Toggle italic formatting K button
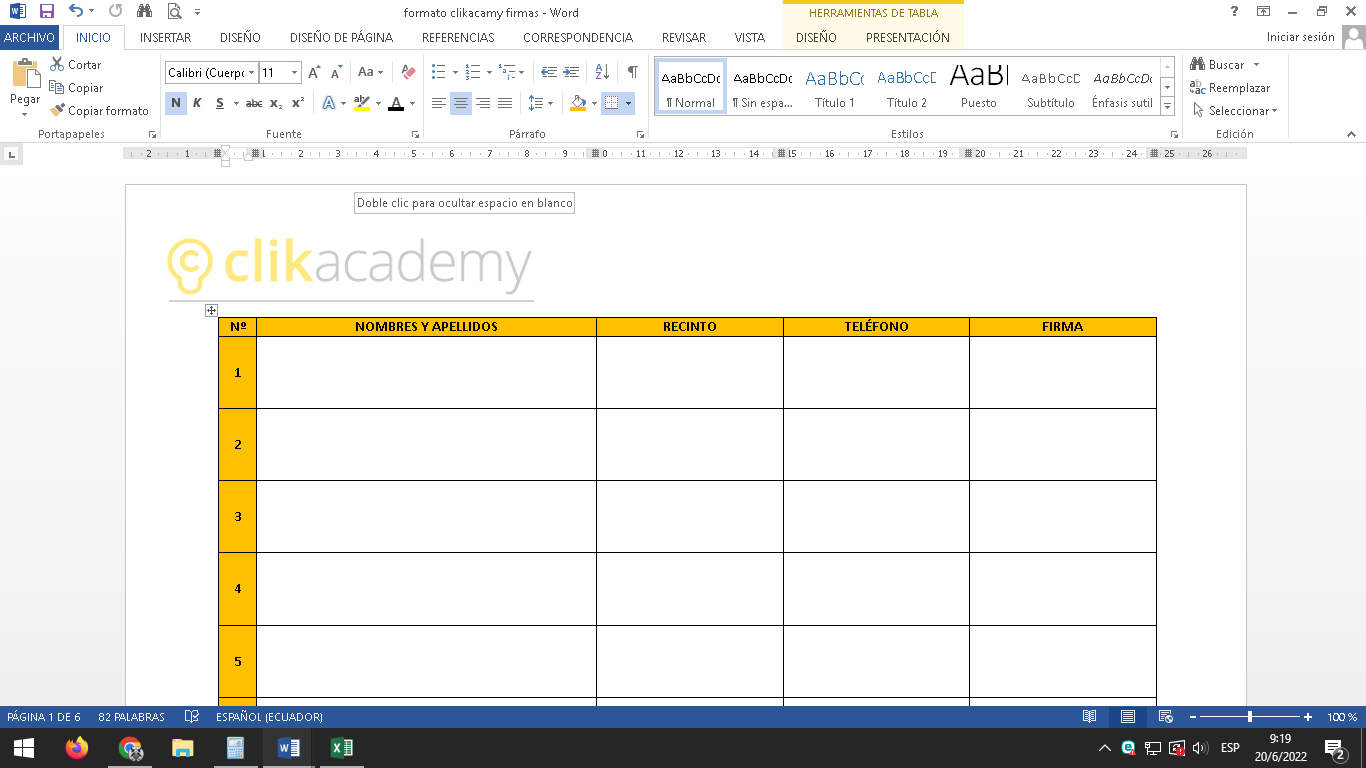Screen dimensions: 1366x768 coord(197,103)
